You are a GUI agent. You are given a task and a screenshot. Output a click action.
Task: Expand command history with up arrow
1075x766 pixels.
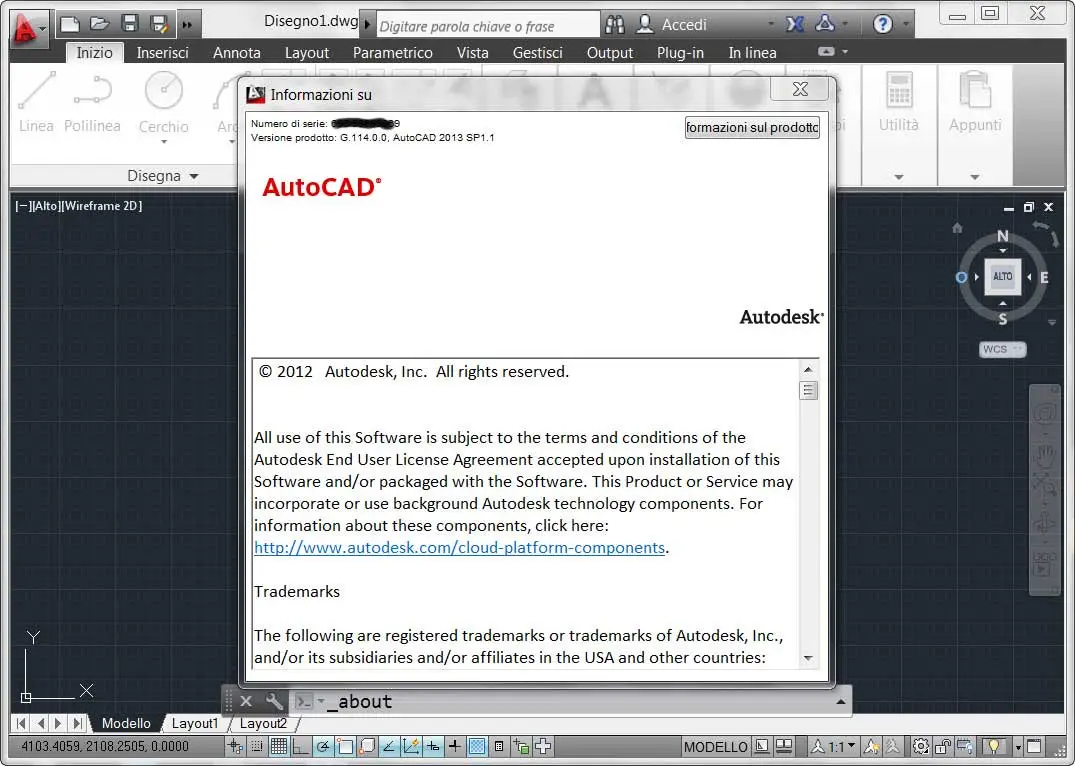point(841,702)
